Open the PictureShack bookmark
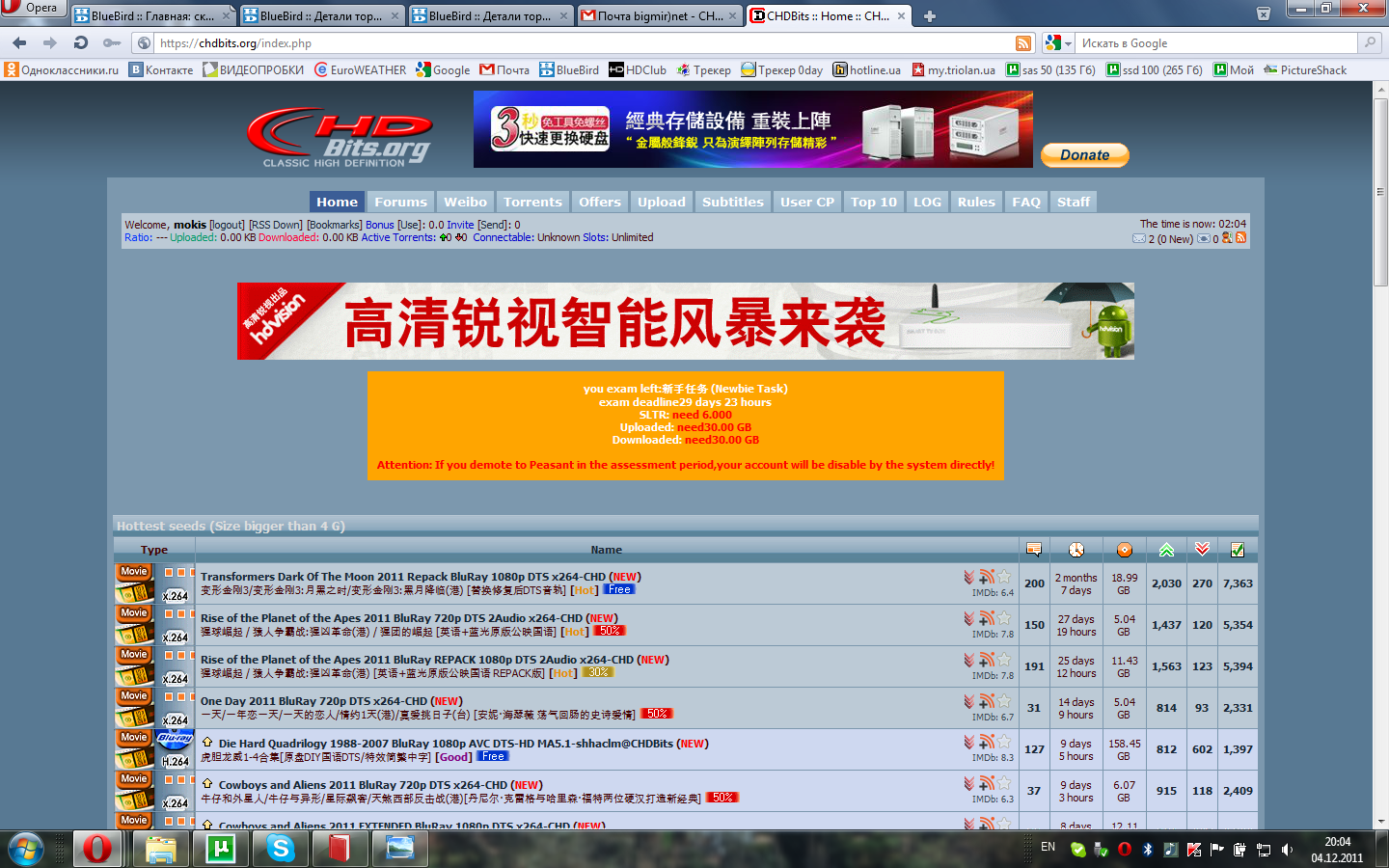The height and width of the screenshot is (868, 1389). (1305, 69)
